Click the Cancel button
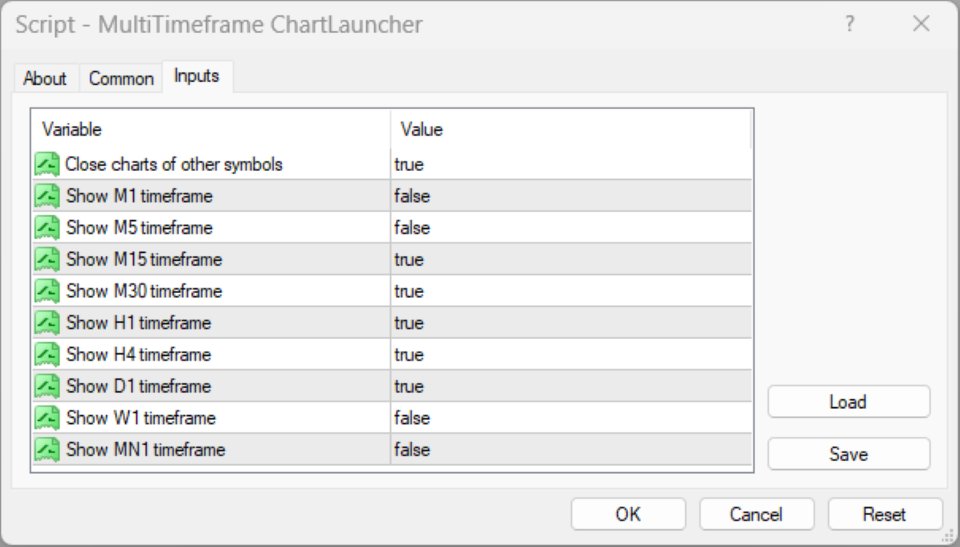This screenshot has width=960, height=547. click(x=756, y=514)
